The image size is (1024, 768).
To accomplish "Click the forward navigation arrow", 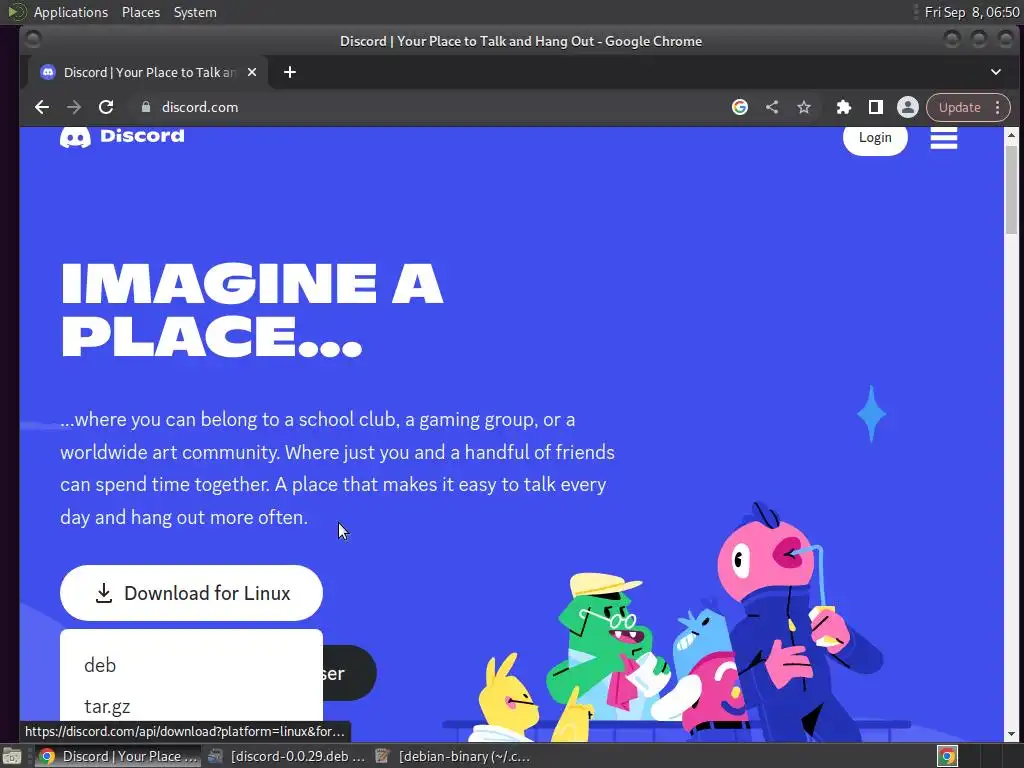I will pos(74,107).
